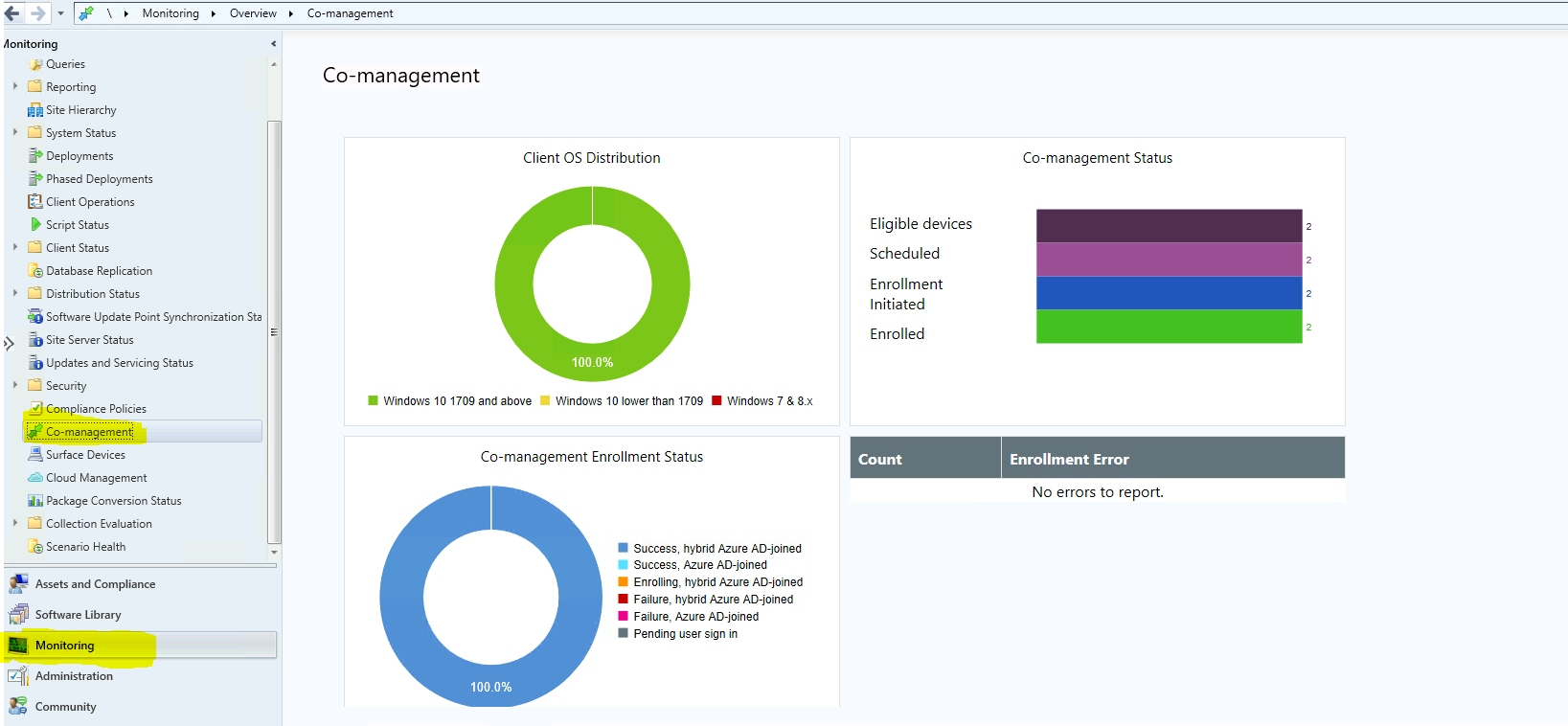Expand the Client Status folder
This screenshot has width=1568, height=726.
(x=15, y=247)
